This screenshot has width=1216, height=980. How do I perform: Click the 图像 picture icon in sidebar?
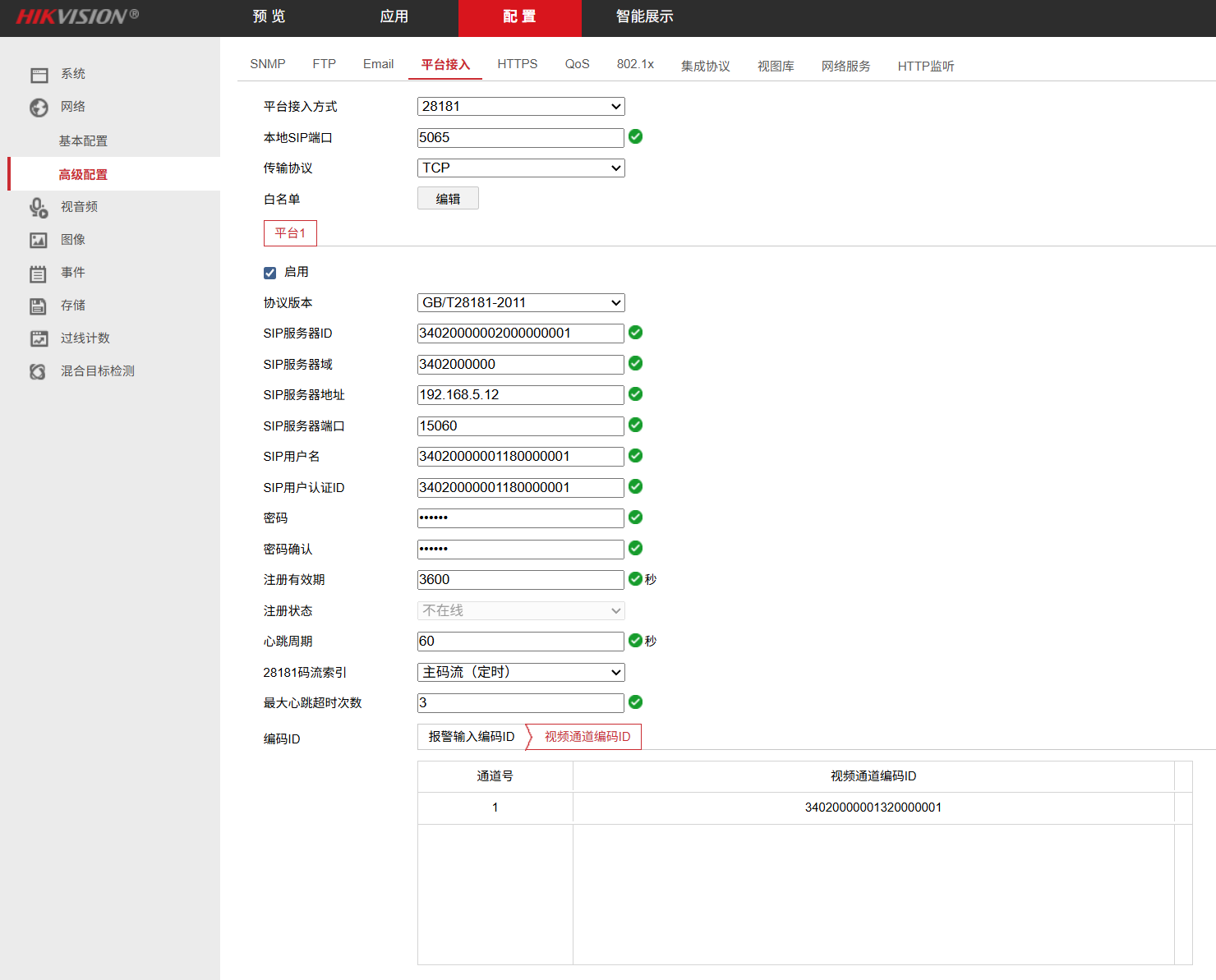[39, 240]
